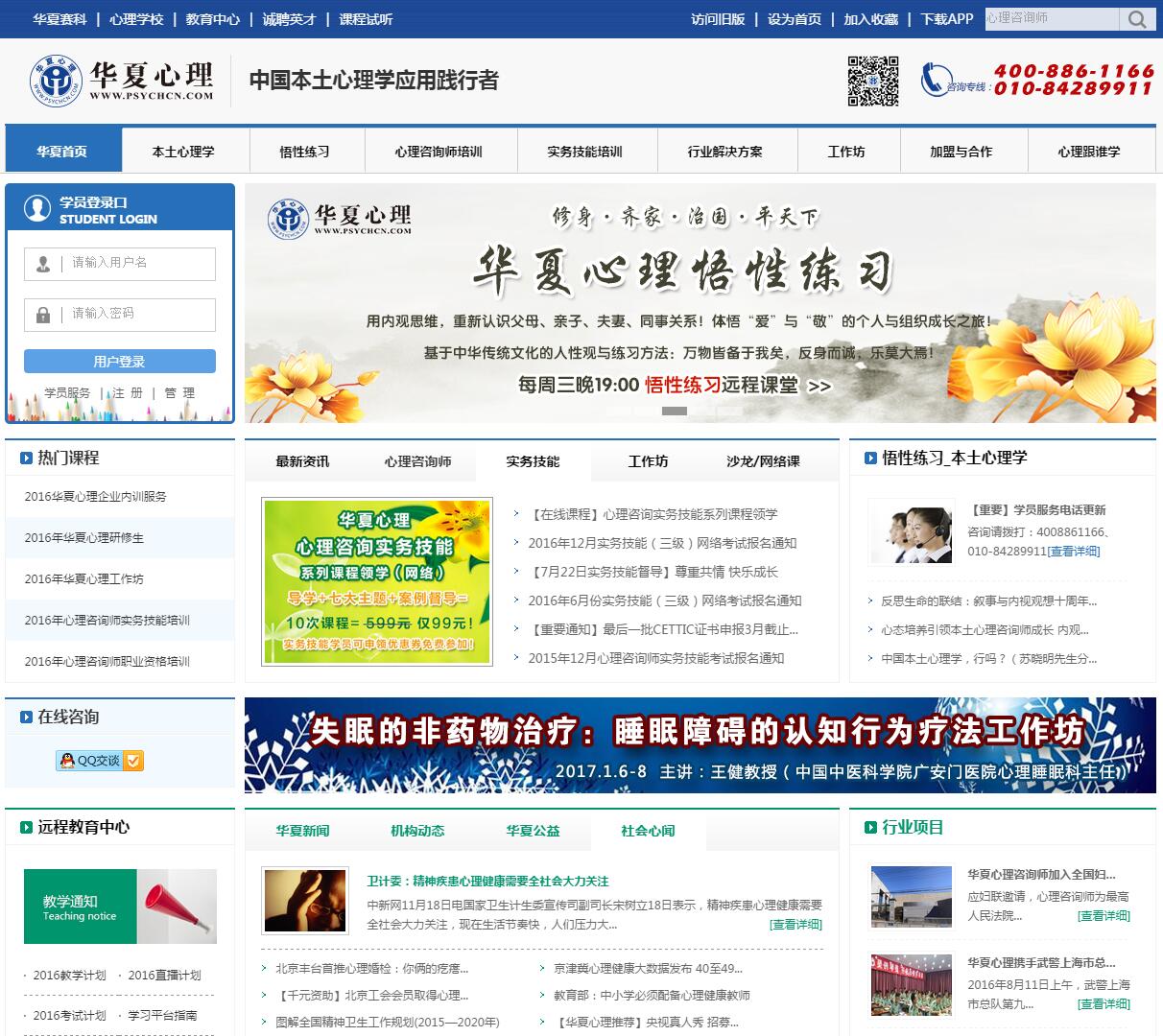
Task: Click 教育中心 top link
Action: pyautogui.click(x=213, y=19)
